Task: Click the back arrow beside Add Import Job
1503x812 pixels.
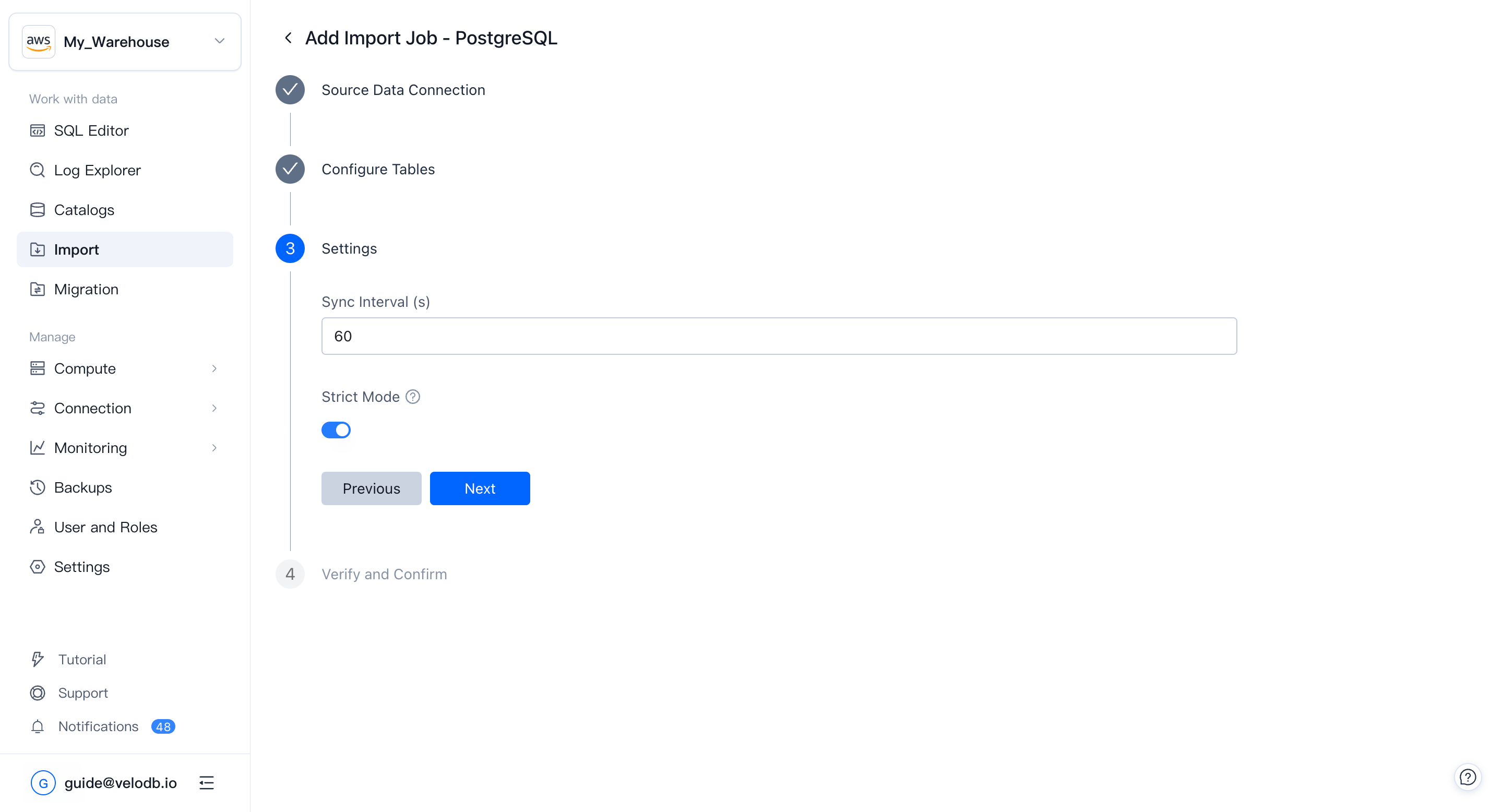Action: [288, 38]
